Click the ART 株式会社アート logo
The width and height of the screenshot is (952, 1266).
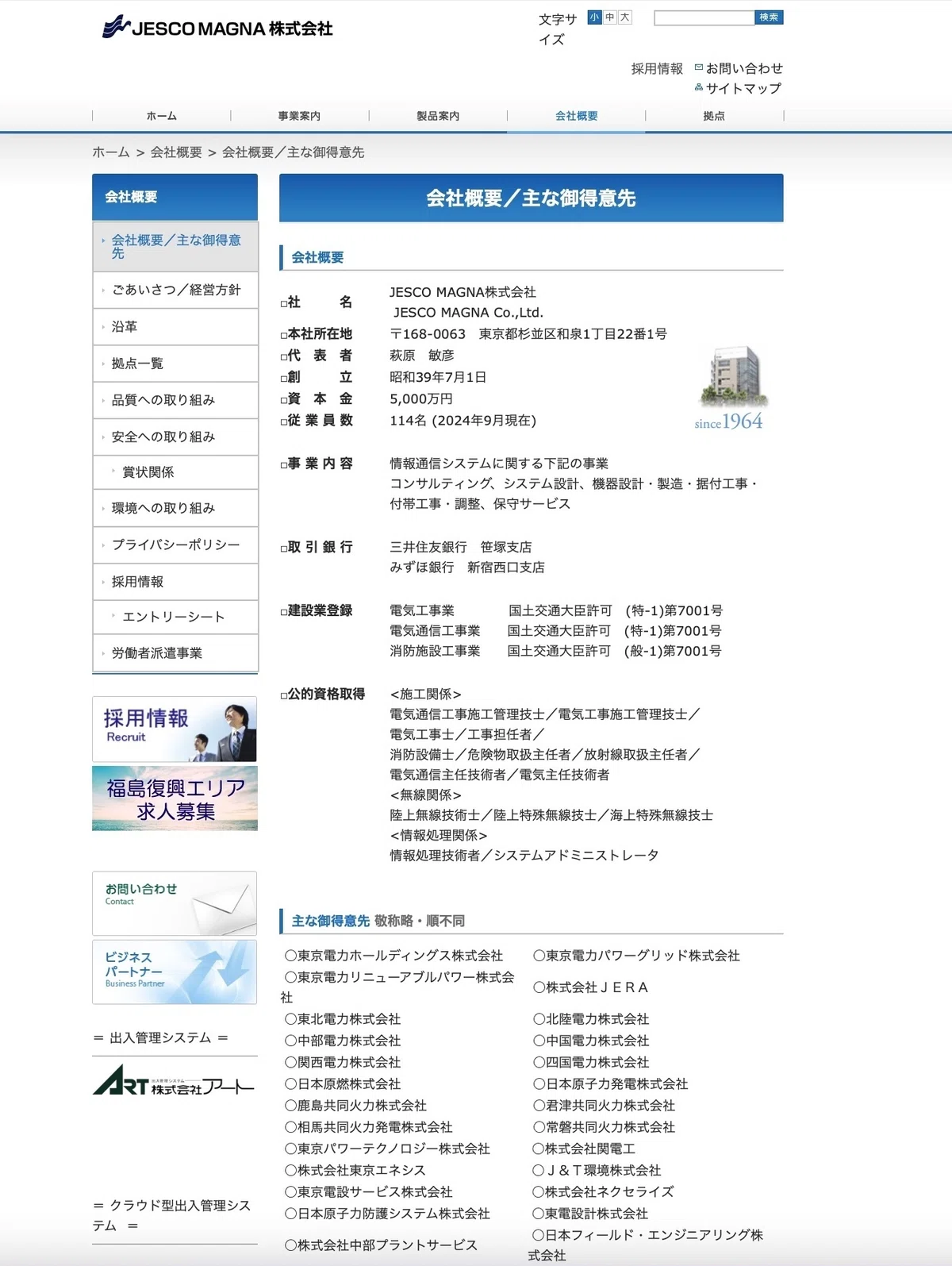click(x=174, y=1081)
